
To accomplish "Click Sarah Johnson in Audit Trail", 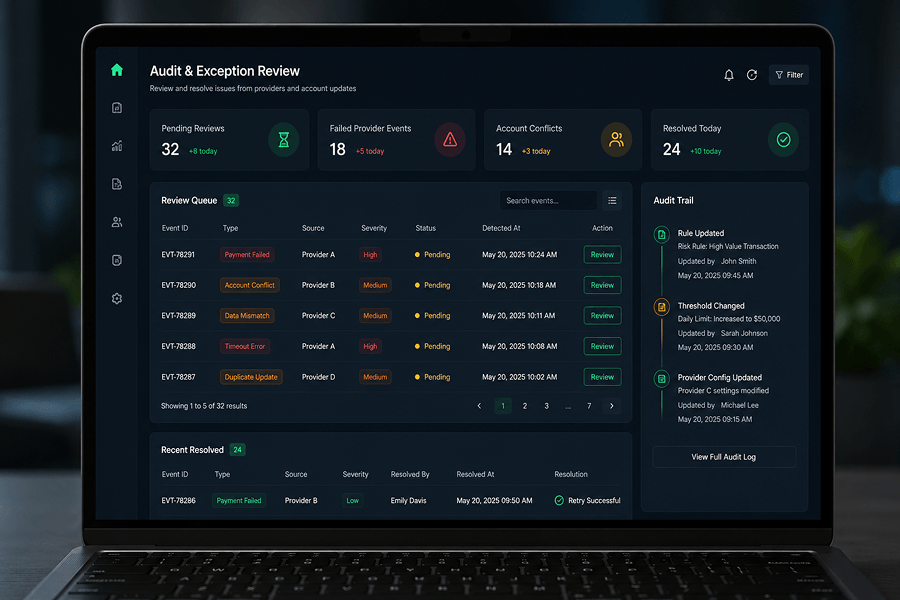I will 744,333.
